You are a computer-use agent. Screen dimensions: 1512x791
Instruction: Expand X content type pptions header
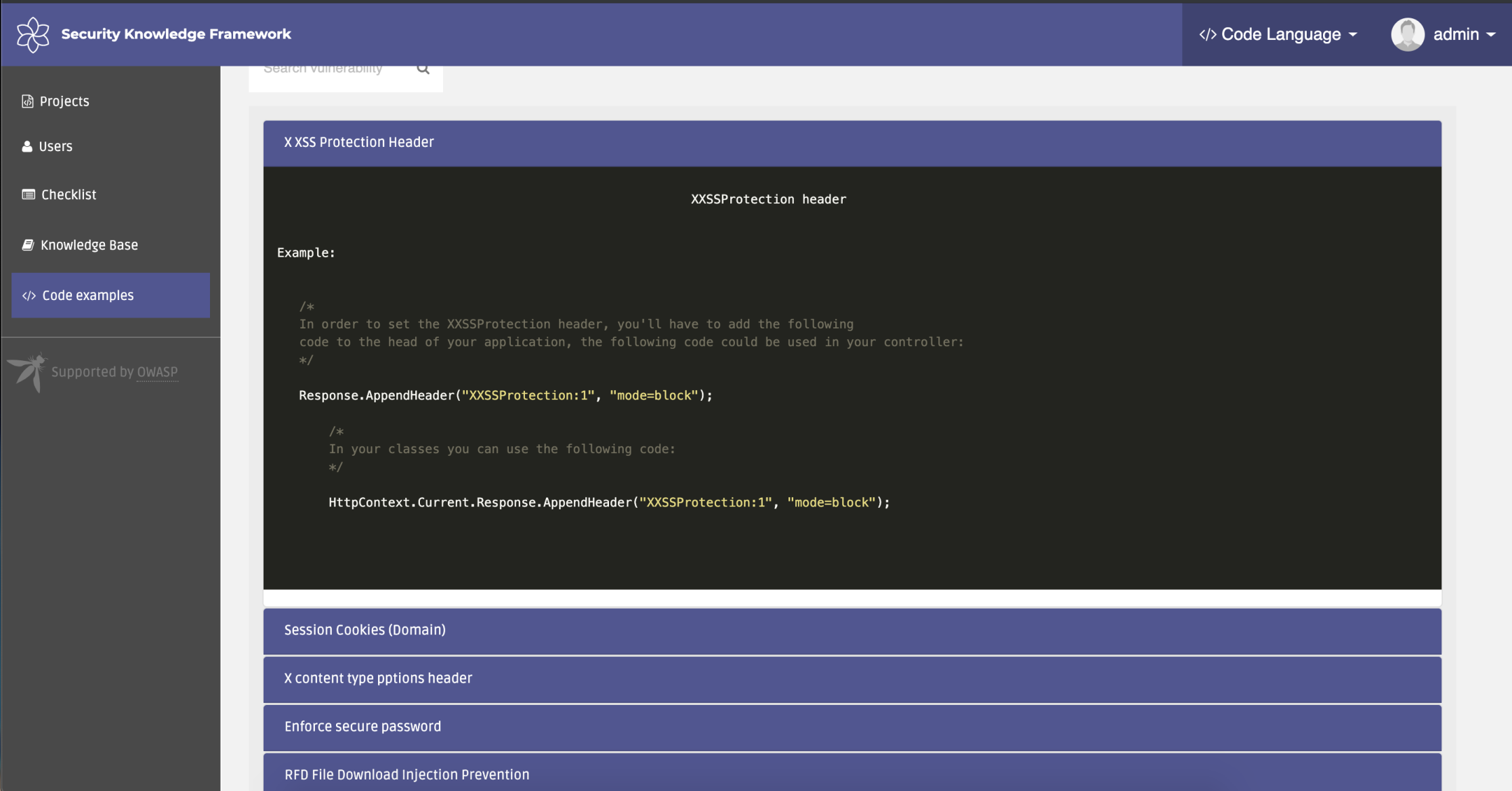pyautogui.click(x=378, y=679)
